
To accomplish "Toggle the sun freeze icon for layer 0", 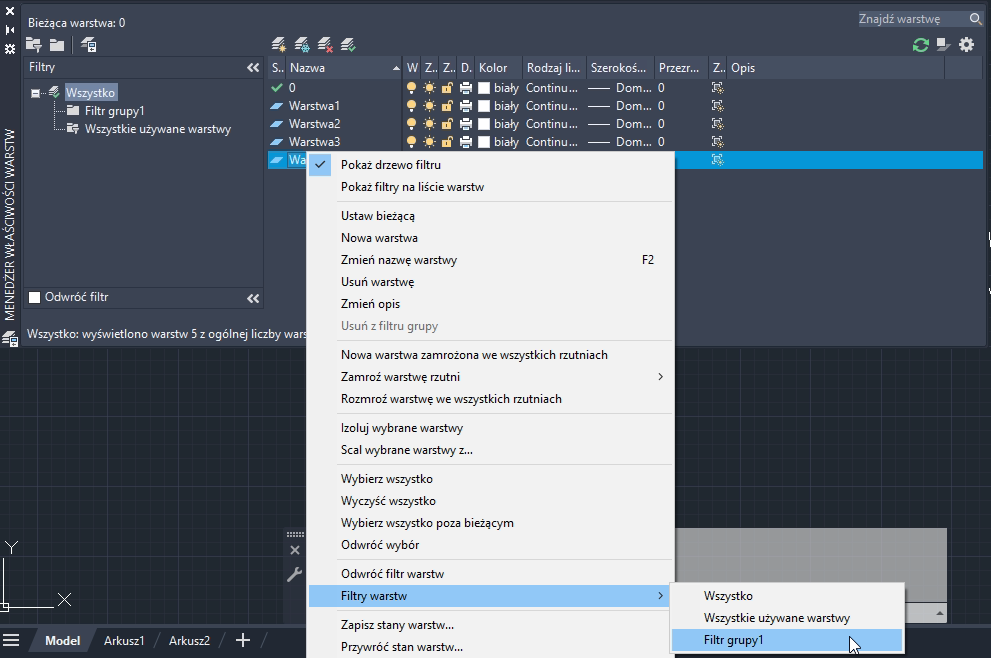I will click(429, 88).
